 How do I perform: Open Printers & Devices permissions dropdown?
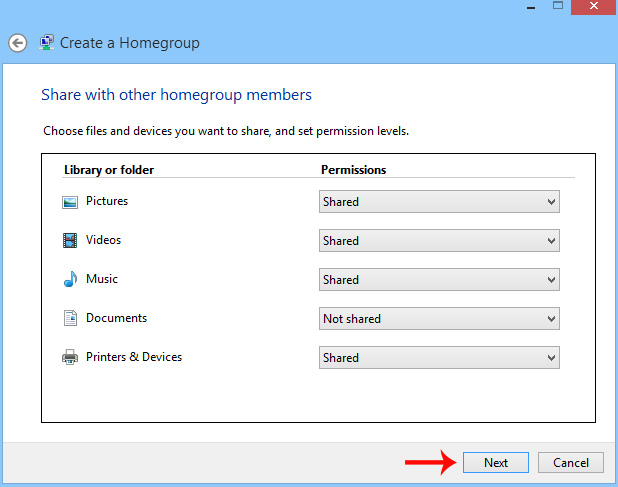439,358
